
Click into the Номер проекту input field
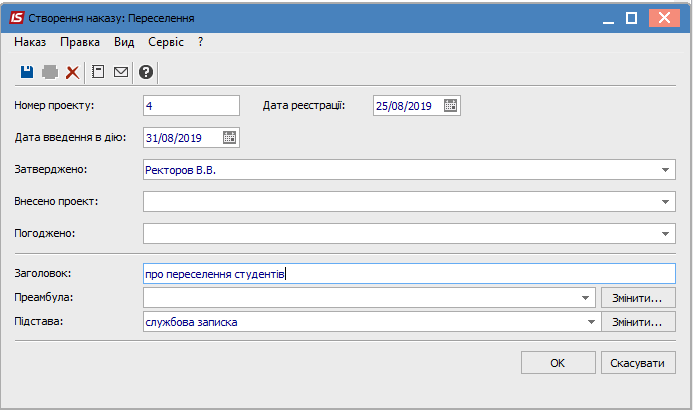point(191,106)
